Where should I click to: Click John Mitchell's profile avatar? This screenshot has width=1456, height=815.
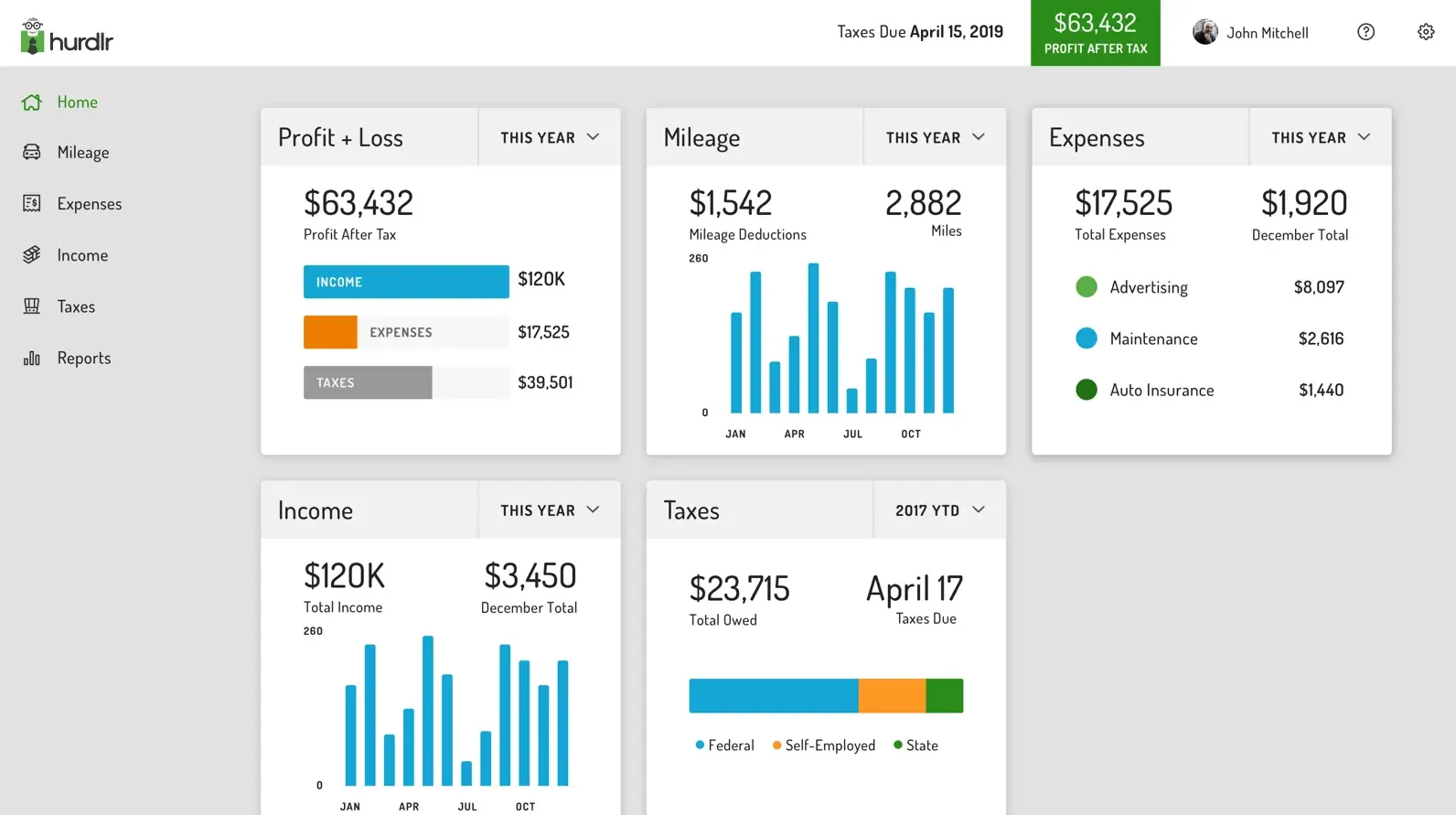1205,32
